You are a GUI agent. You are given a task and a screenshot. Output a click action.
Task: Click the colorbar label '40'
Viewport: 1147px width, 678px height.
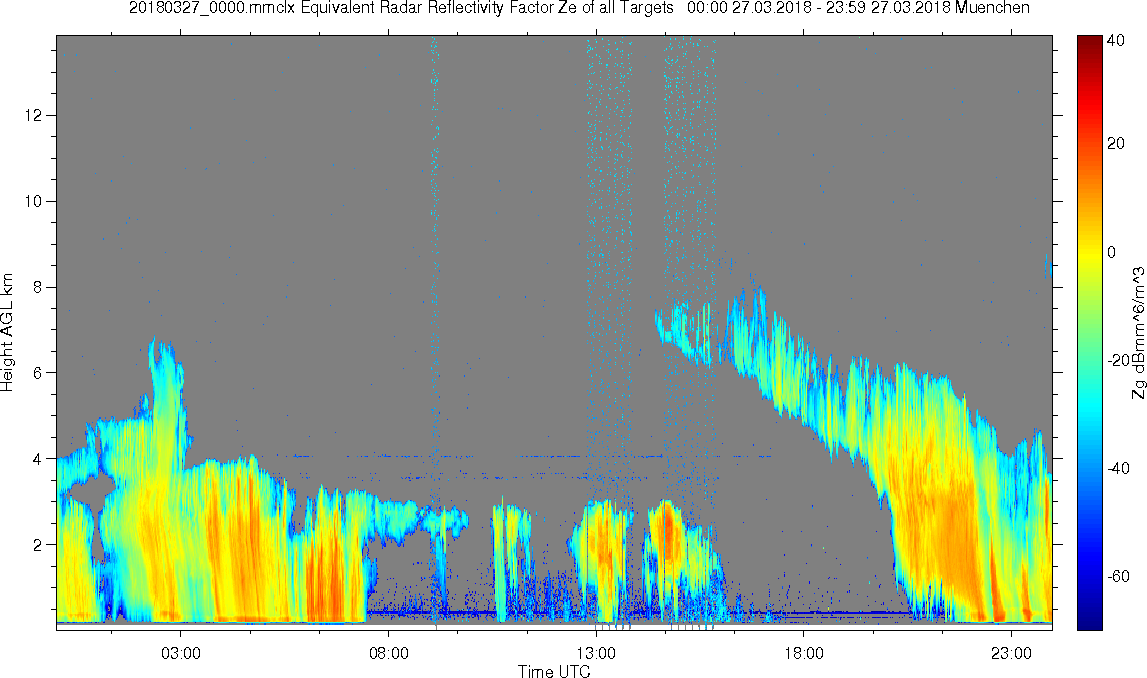pos(1116,41)
